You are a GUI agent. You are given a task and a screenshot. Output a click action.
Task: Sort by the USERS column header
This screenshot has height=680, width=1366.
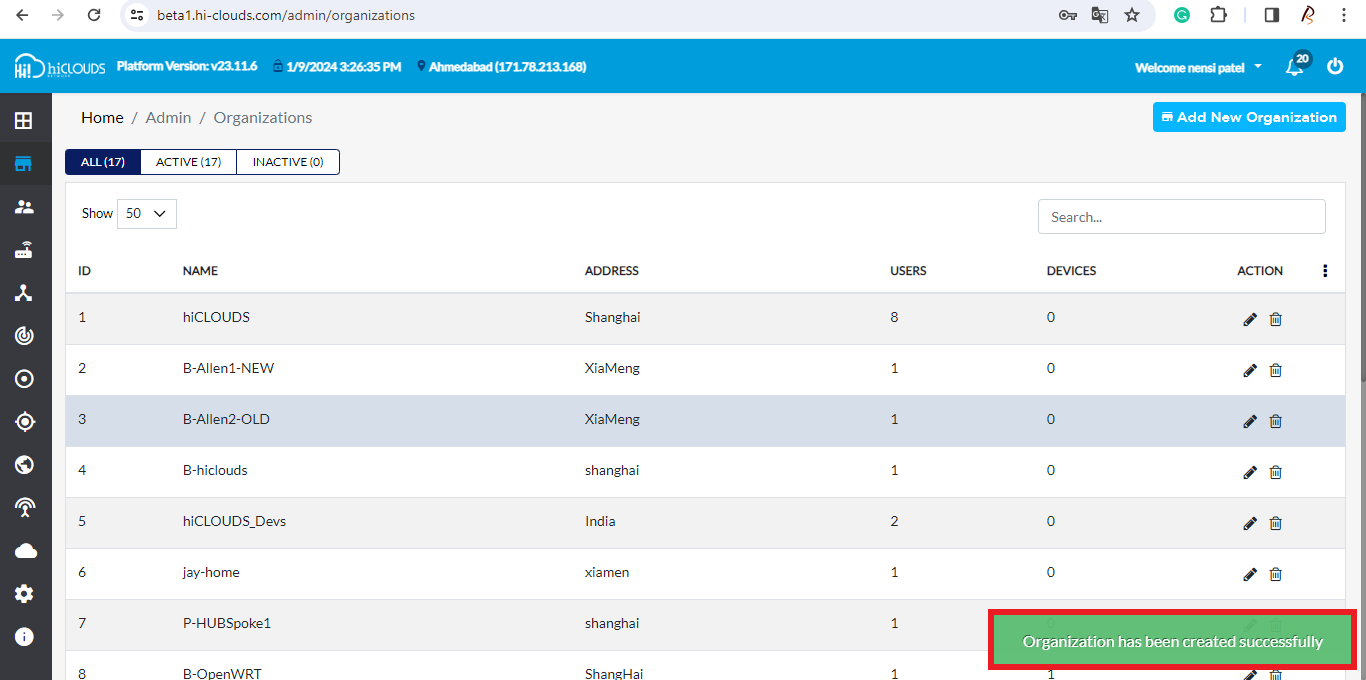[908, 271]
